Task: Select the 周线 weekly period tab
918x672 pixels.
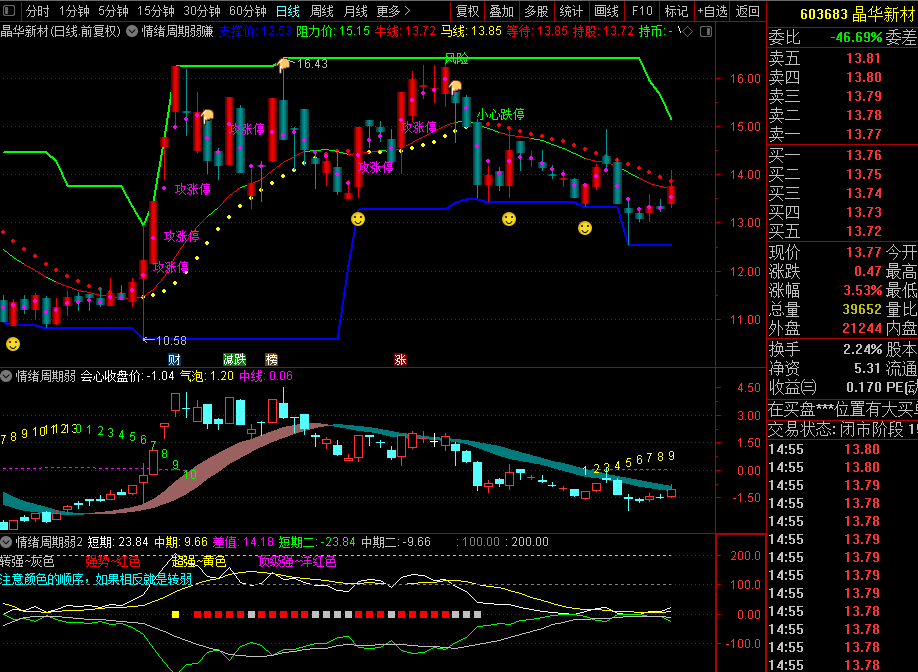Action: pos(321,11)
